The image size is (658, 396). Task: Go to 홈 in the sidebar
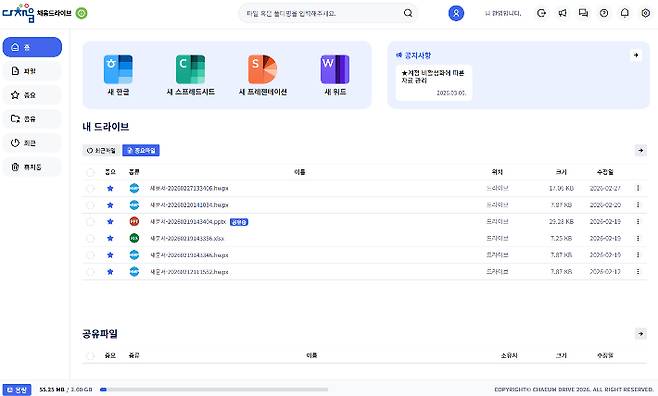click(32, 47)
